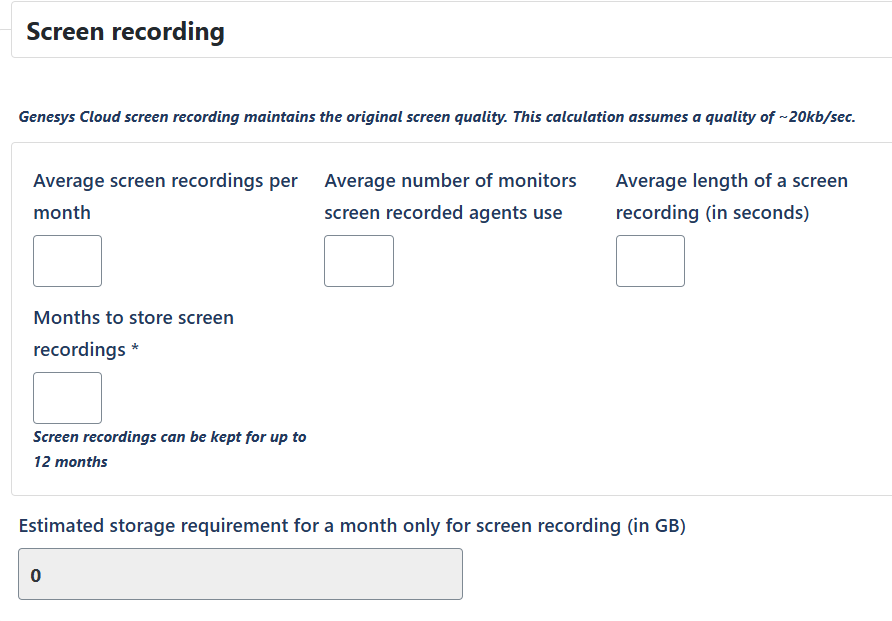
Task: Click the 'screen recorded agents use' label line
Action: (443, 213)
